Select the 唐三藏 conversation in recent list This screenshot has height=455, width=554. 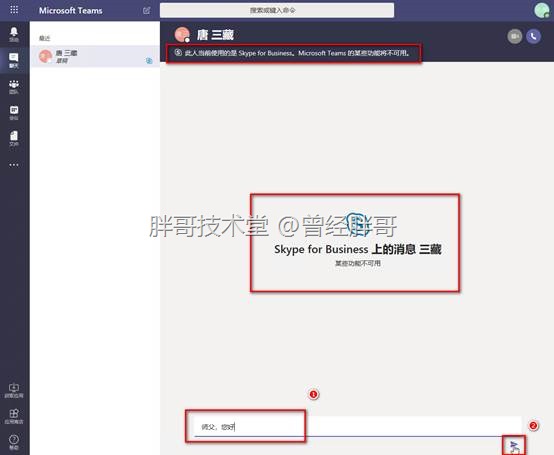95,56
